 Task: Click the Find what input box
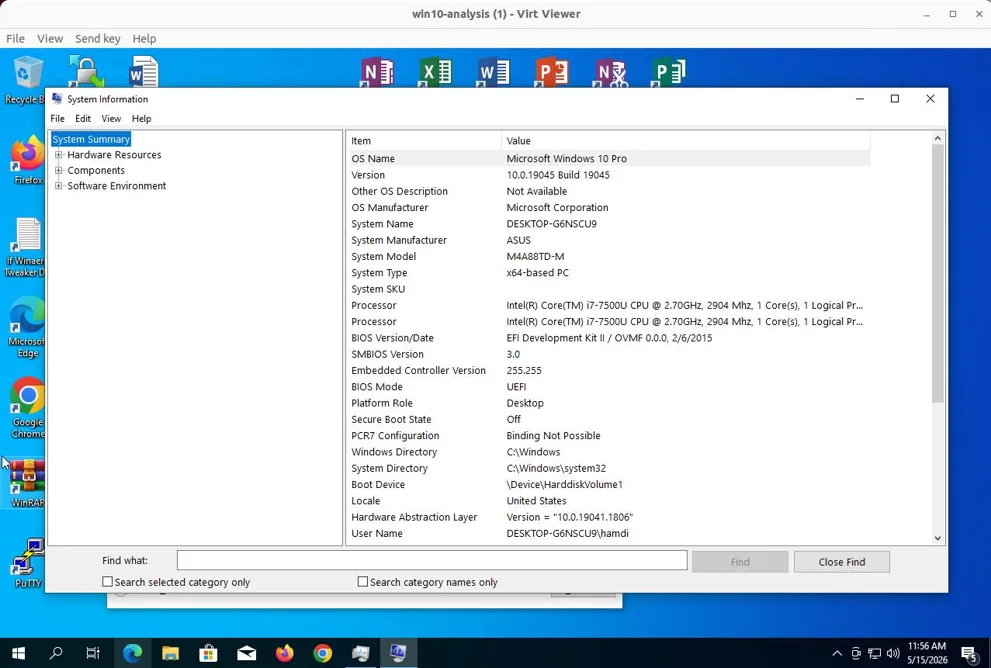click(x=432, y=560)
